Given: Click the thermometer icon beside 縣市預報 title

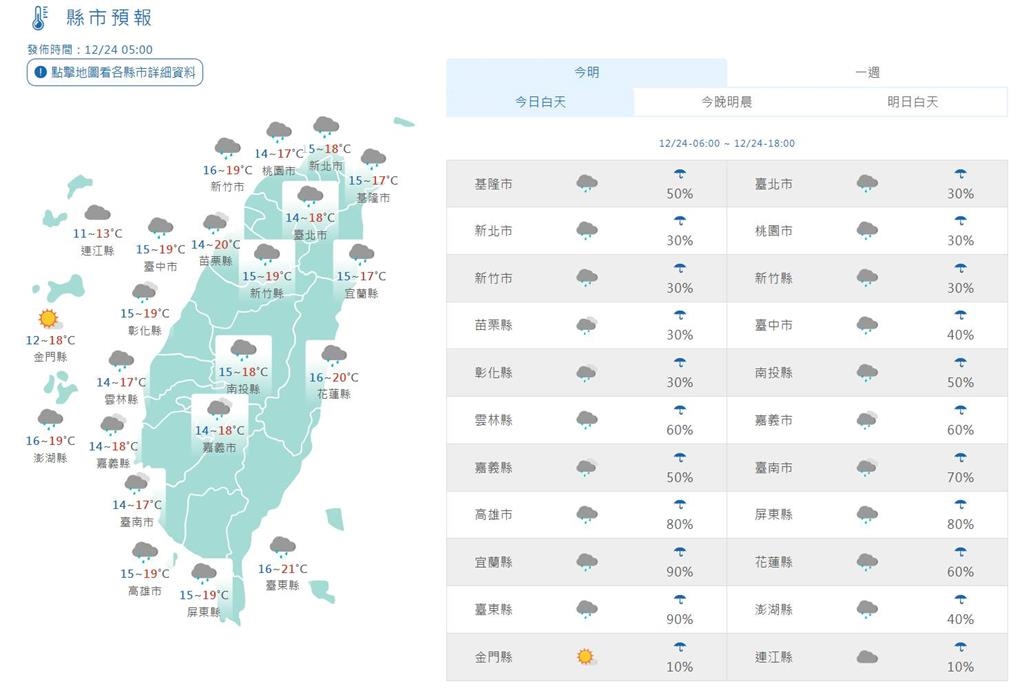Looking at the screenshot, I should click(x=37, y=17).
